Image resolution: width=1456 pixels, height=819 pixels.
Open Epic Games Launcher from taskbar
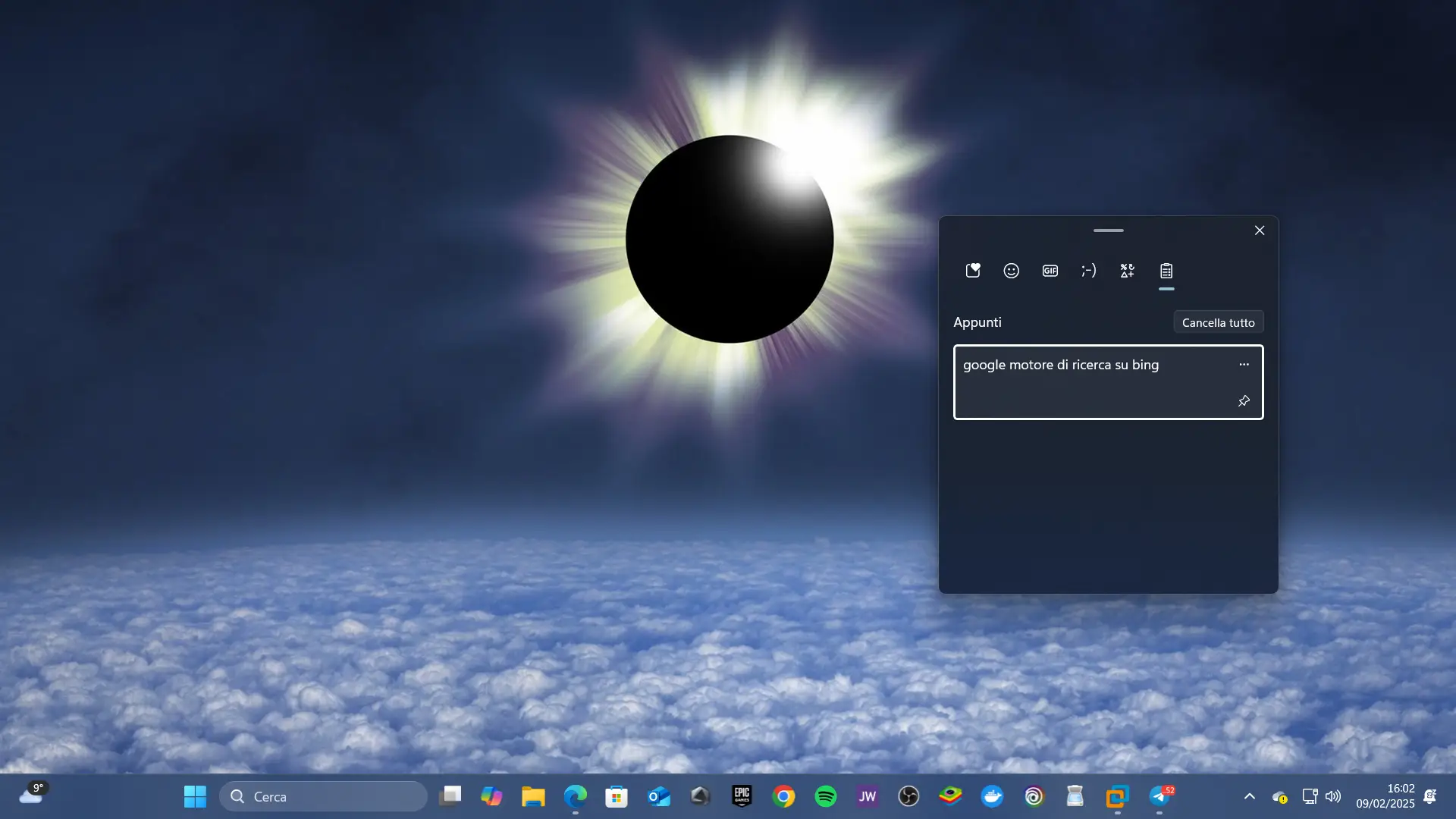742,796
